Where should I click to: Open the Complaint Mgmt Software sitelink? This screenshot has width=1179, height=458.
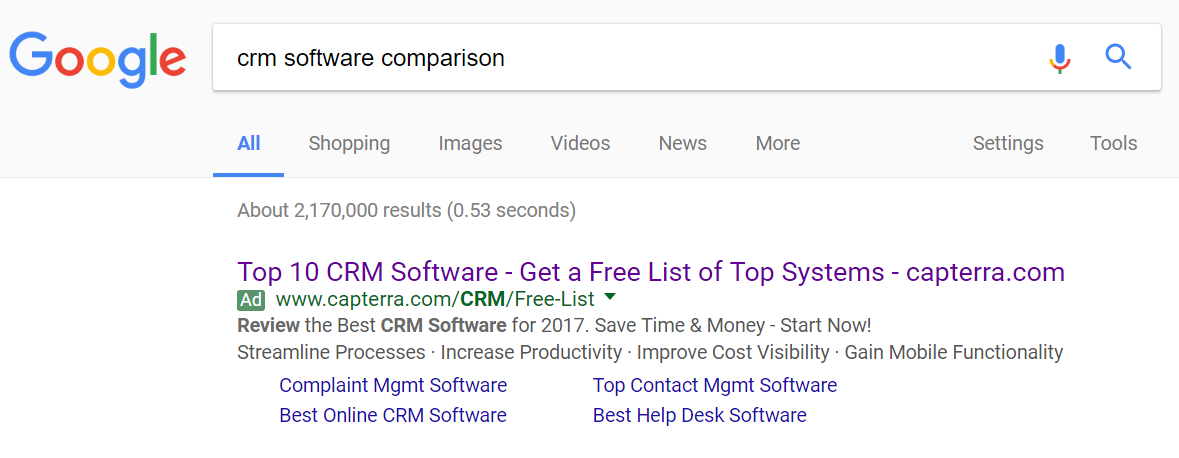coord(393,386)
